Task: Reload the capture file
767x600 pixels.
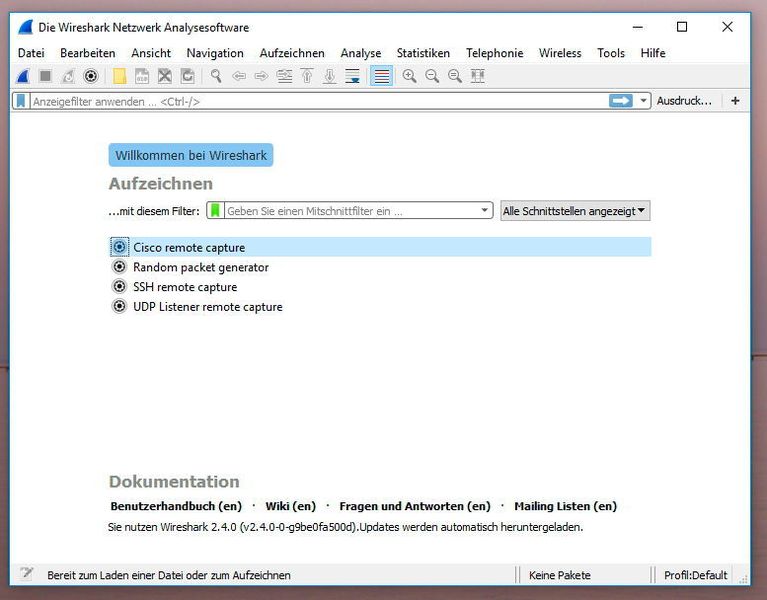Action: pyautogui.click(x=187, y=76)
